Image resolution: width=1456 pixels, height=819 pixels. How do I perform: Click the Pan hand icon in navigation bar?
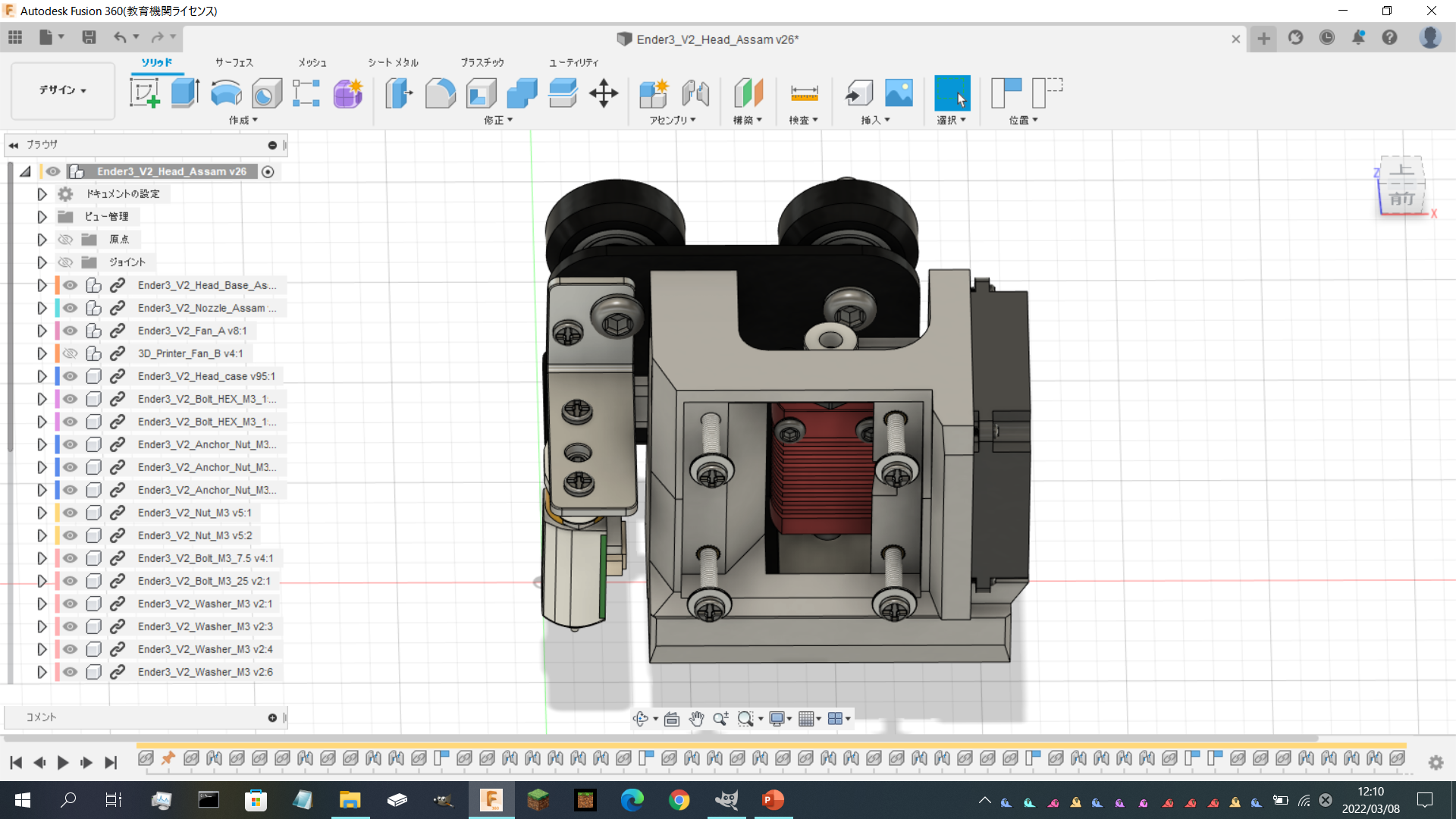tap(696, 719)
